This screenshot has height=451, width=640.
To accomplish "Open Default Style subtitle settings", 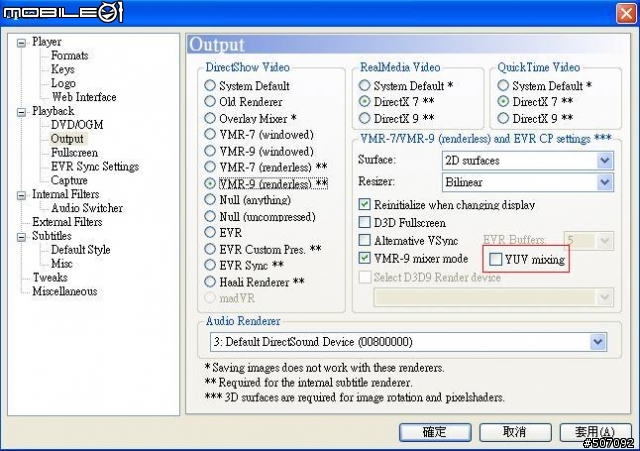I will [80, 250].
